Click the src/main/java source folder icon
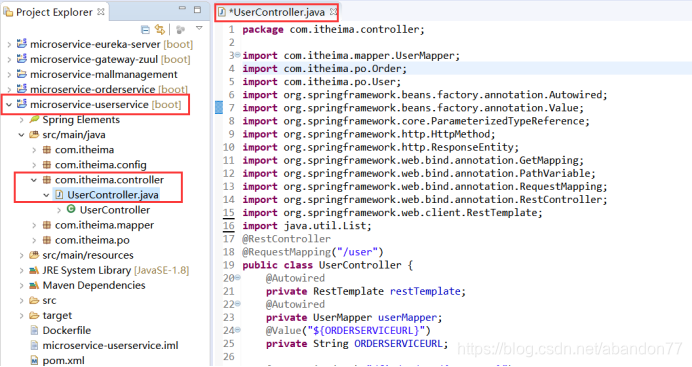This screenshot has height=367, width=692. 34,135
